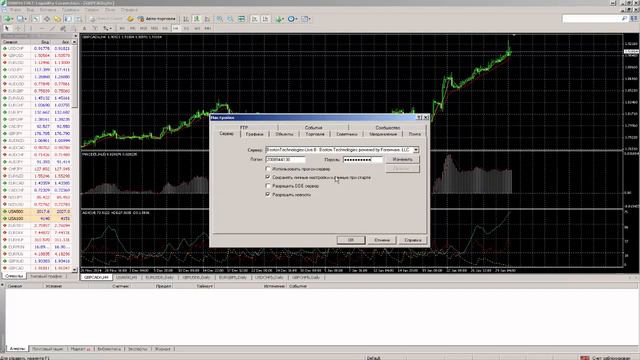The width and height of the screenshot is (640, 360).
Task: Open the Templates icon
Action: 306,19
